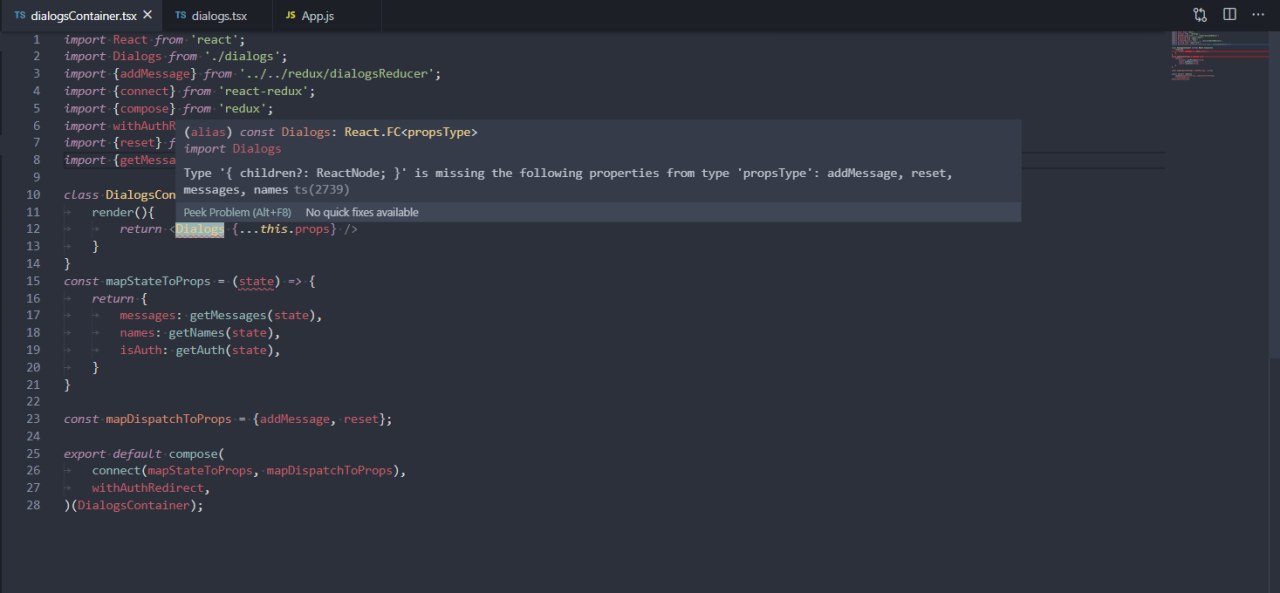1280x593 pixels.
Task: Click the red-underlined state parameter on line 15
Action: tap(255, 281)
